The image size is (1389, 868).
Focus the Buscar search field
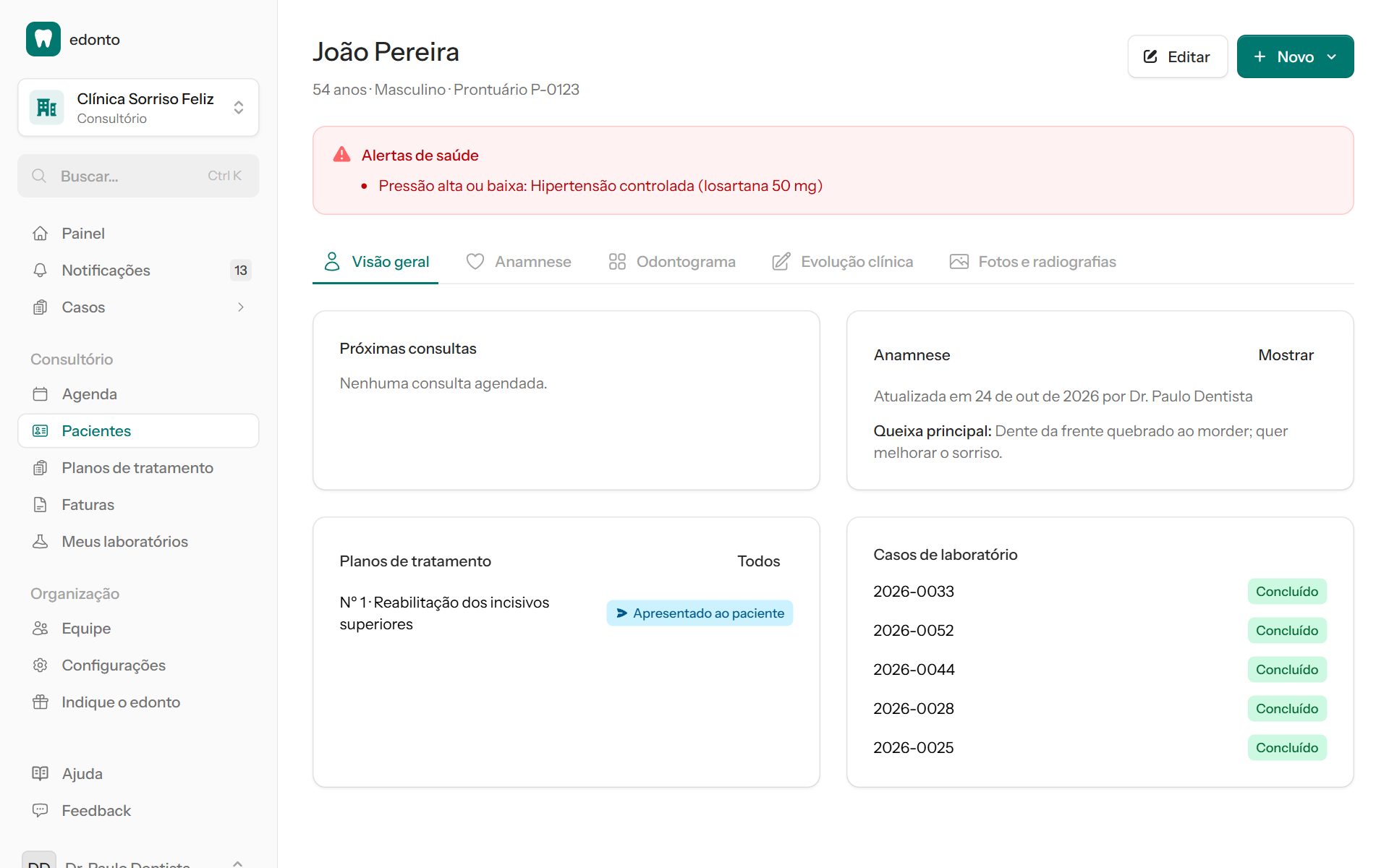click(x=138, y=176)
